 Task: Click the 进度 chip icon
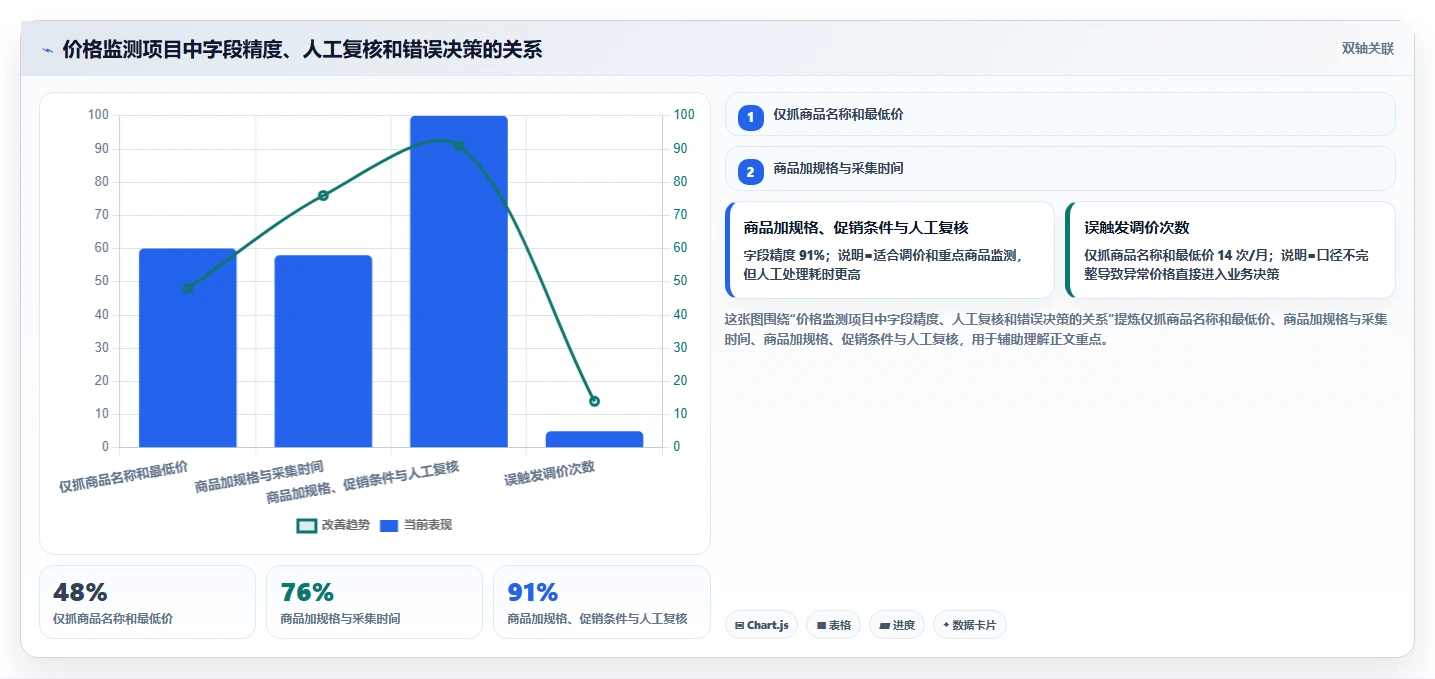[x=885, y=625]
